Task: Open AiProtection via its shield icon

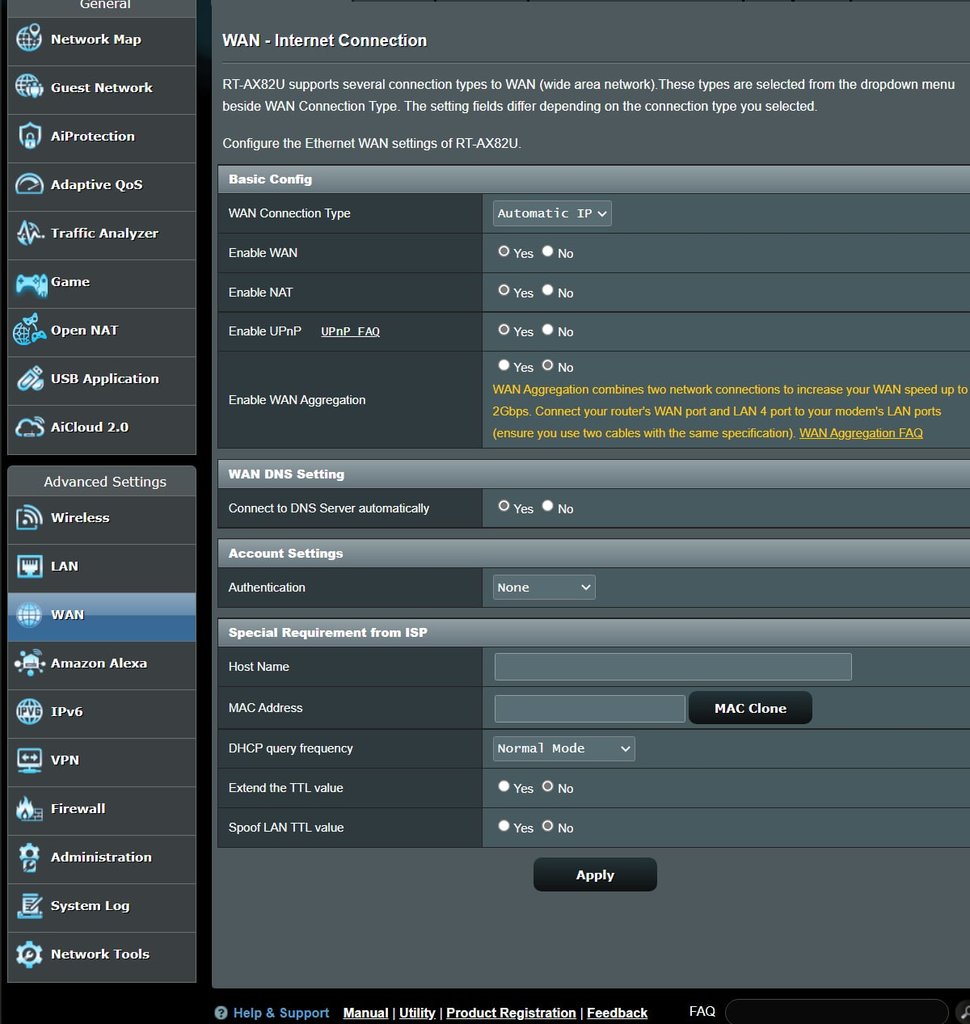Action: 30,137
